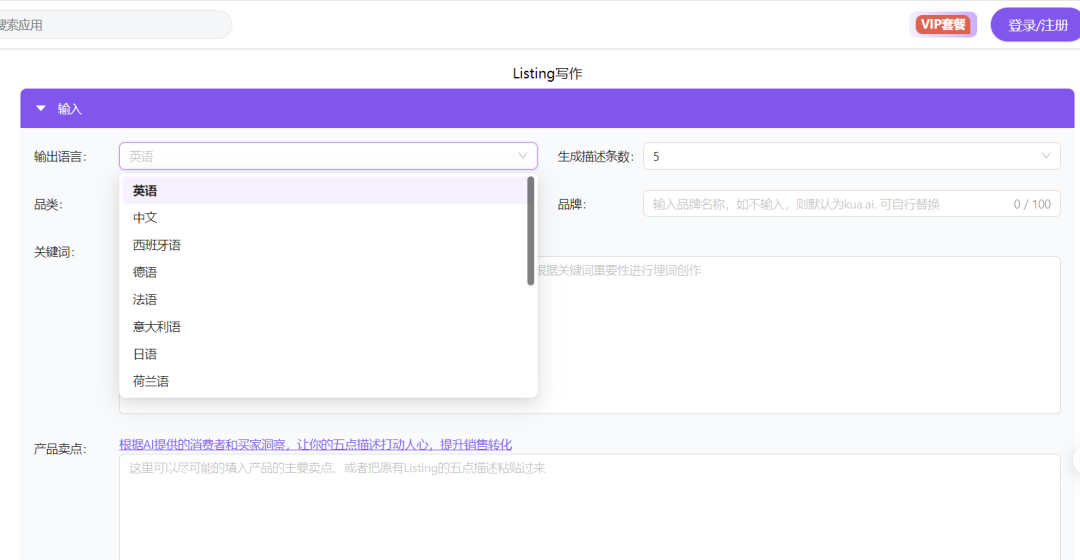Image resolution: width=1080 pixels, height=560 pixels.
Task: Choose 中文 as output language
Action: click(324, 218)
